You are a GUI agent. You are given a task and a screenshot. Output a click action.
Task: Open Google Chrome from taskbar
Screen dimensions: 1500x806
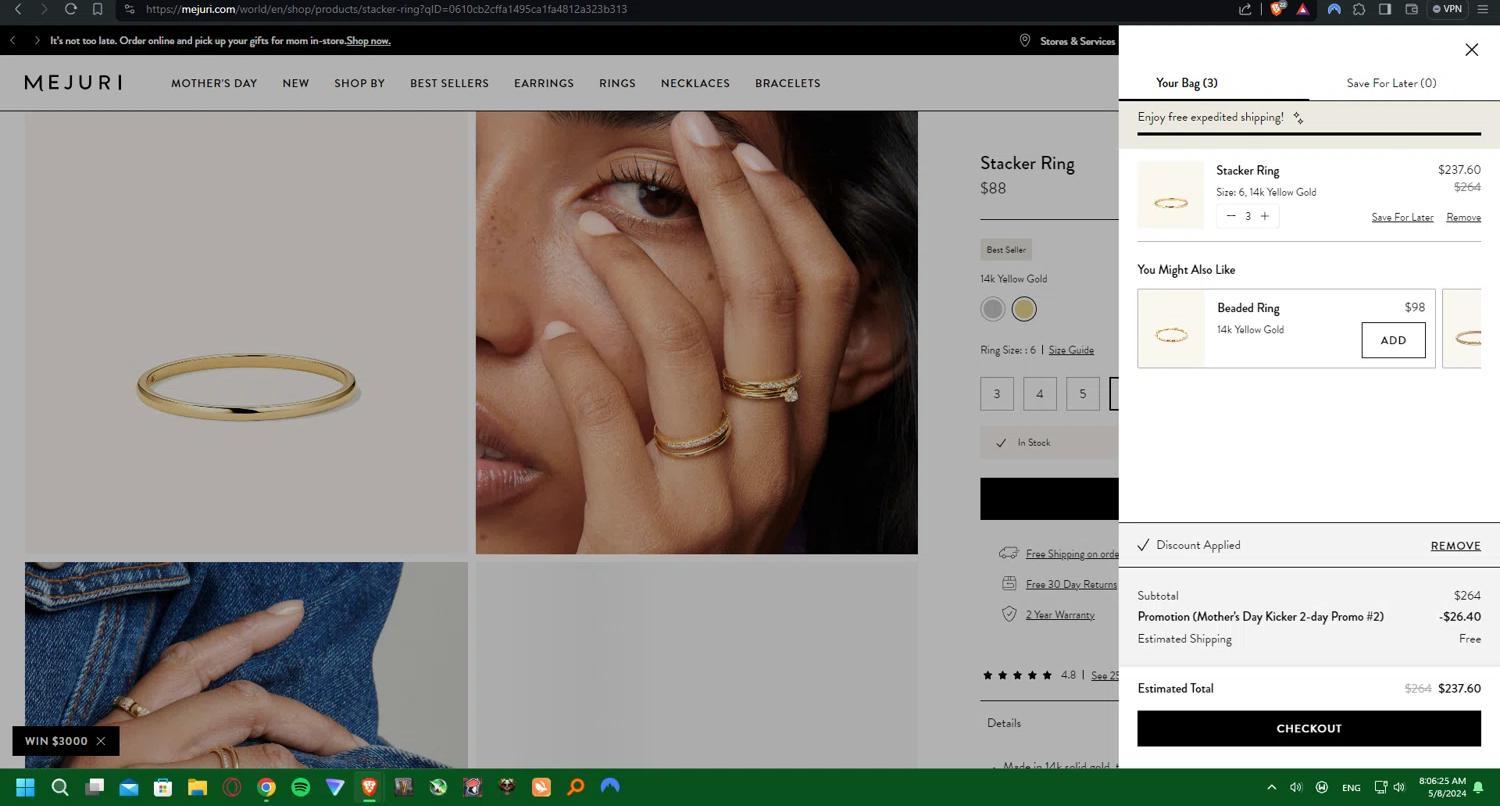[266, 787]
